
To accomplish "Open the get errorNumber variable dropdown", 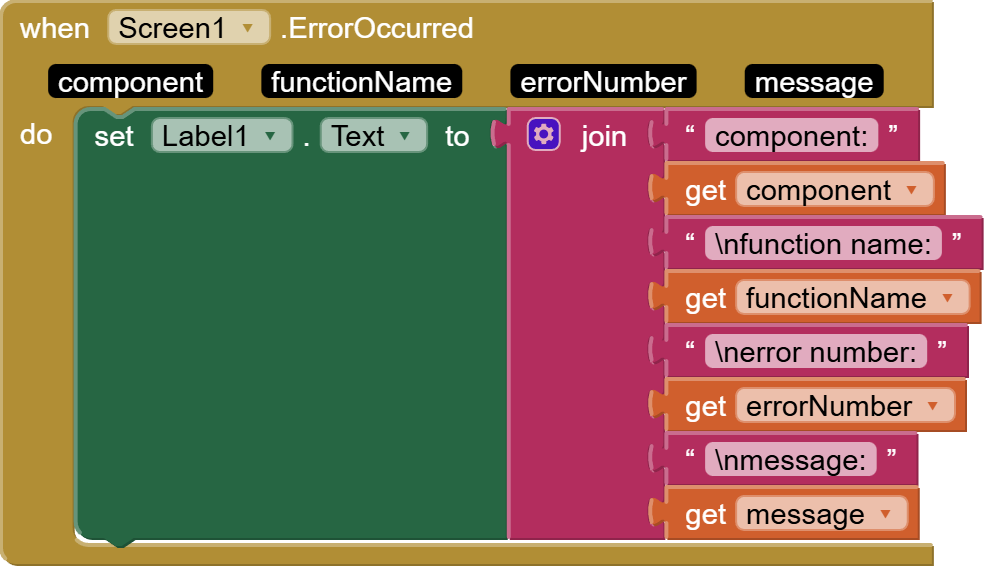I will coord(933,407).
